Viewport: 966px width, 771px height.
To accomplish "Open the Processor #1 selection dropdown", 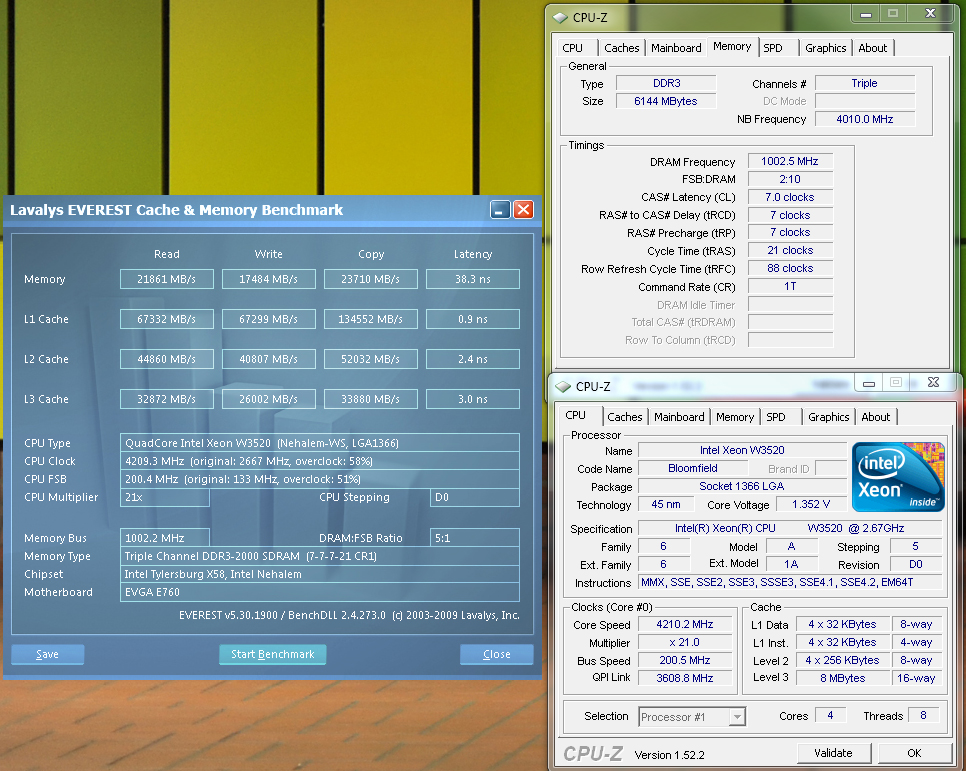I will [737, 717].
